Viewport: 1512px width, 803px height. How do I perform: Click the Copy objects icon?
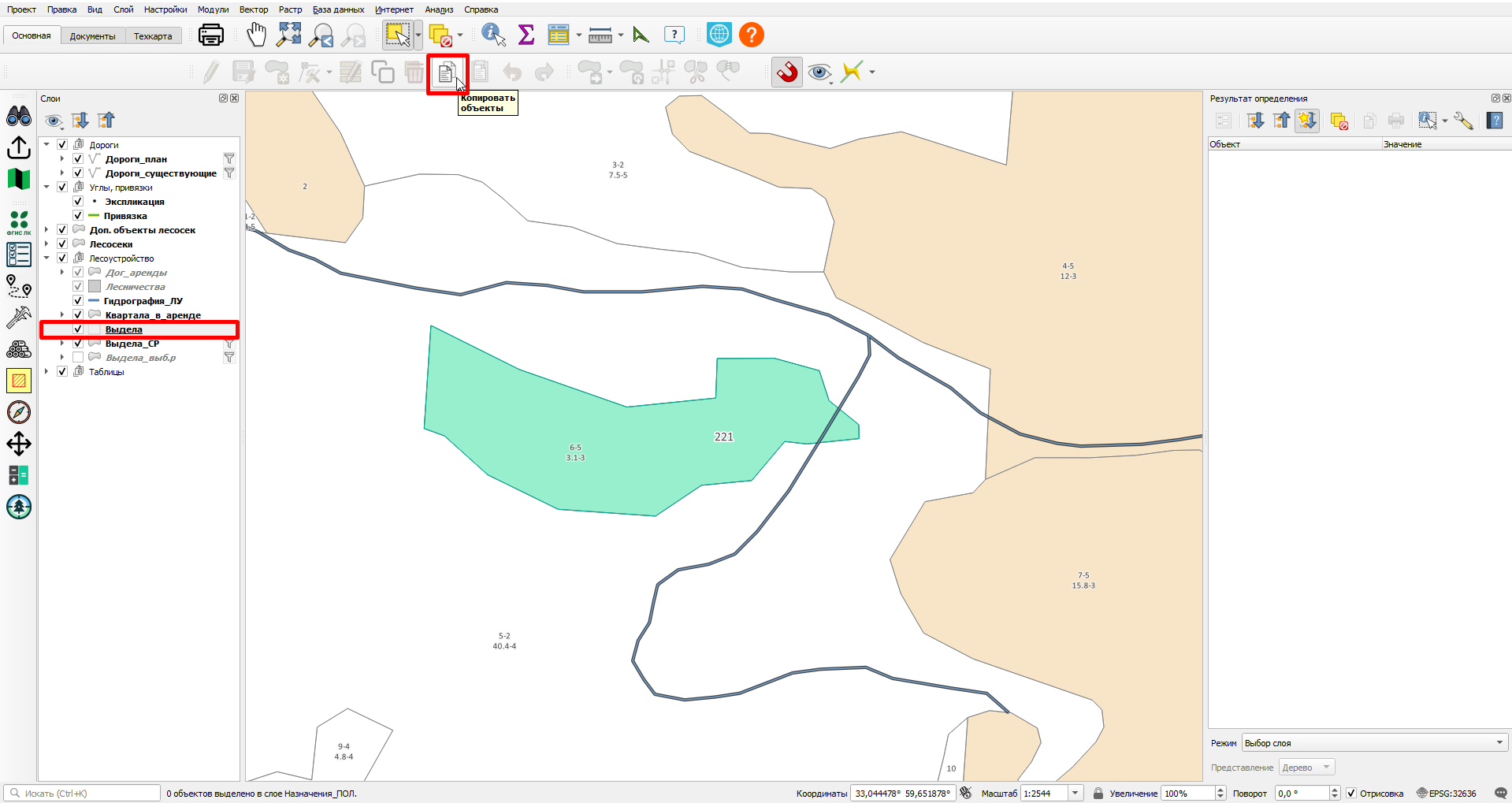446,73
